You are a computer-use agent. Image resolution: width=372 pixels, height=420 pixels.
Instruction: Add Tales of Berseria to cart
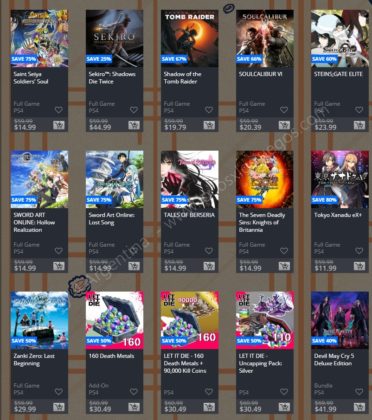[209, 266]
